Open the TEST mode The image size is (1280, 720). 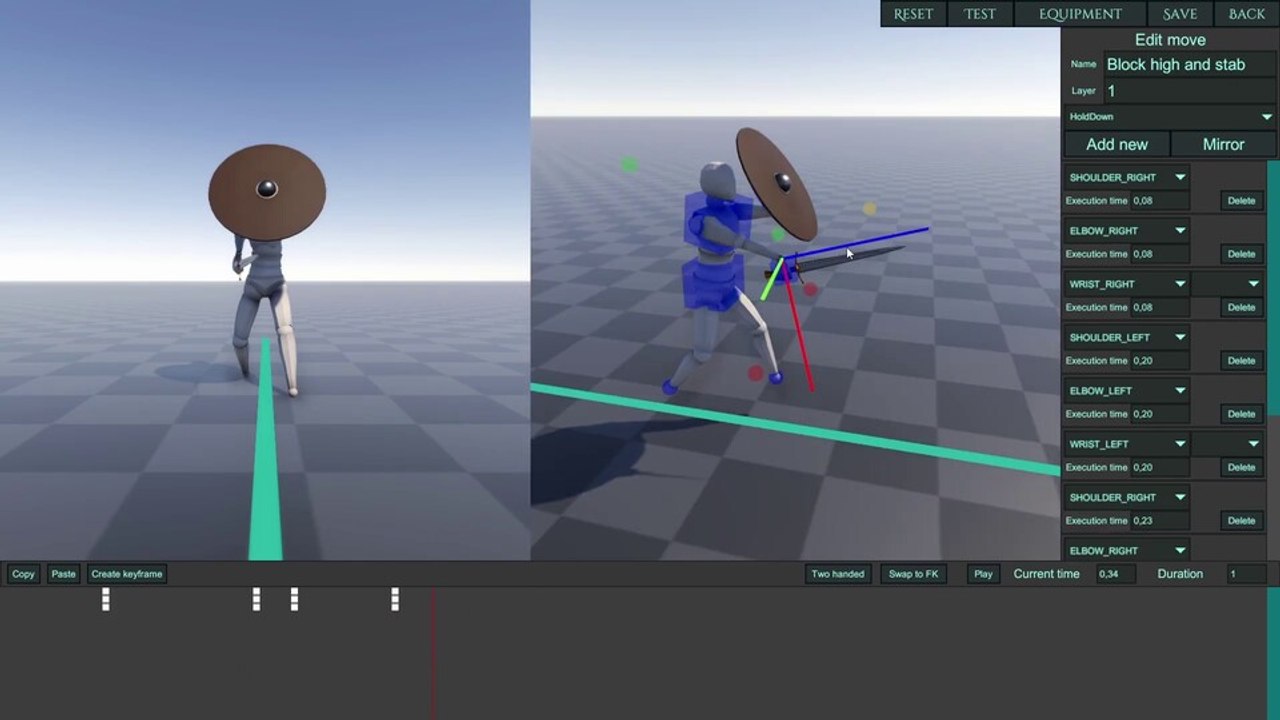coord(980,14)
